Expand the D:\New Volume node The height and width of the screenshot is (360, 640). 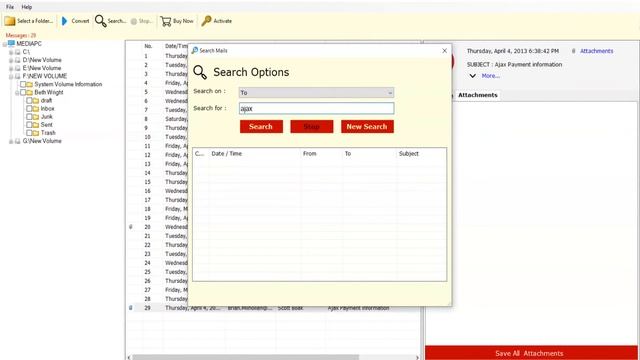pyautogui.click(x=11, y=60)
